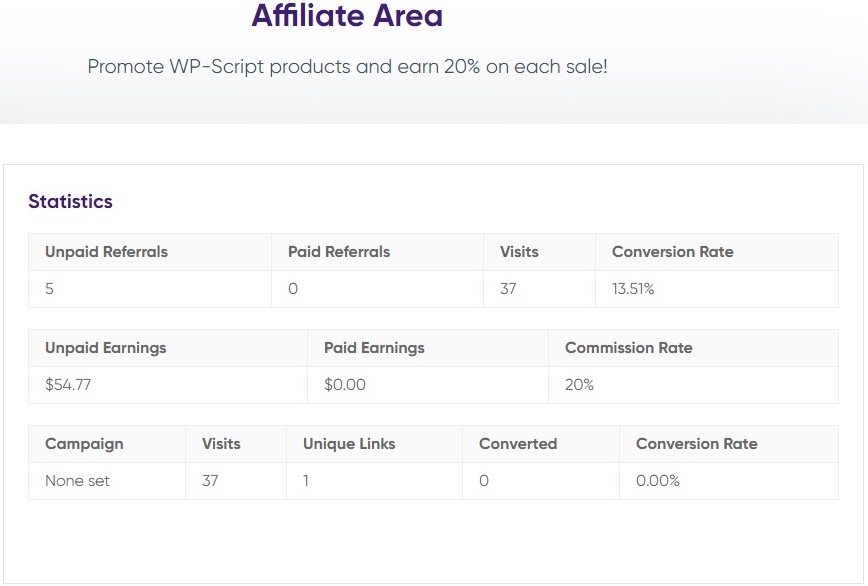Viewport: 868px width, 586px height.
Task: Click the Paid Referrals column header
Action: click(x=339, y=252)
